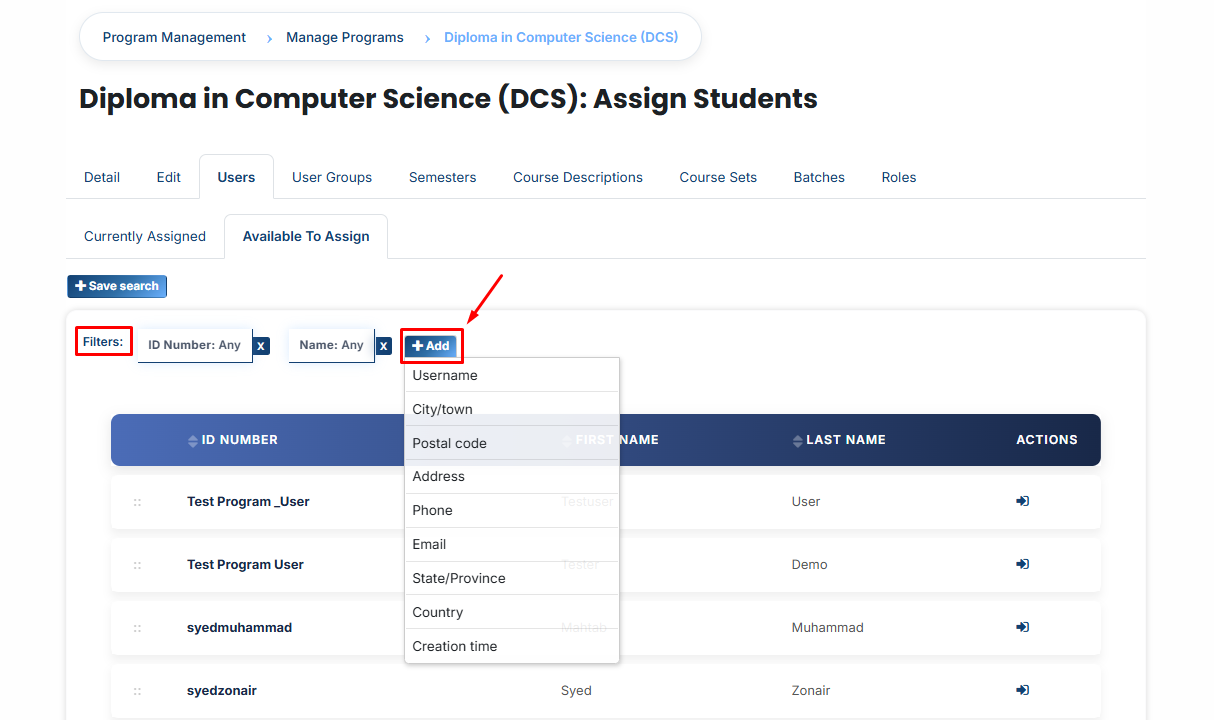Remove the Name filter
Screen dimensions: 1214x720
click(383, 346)
